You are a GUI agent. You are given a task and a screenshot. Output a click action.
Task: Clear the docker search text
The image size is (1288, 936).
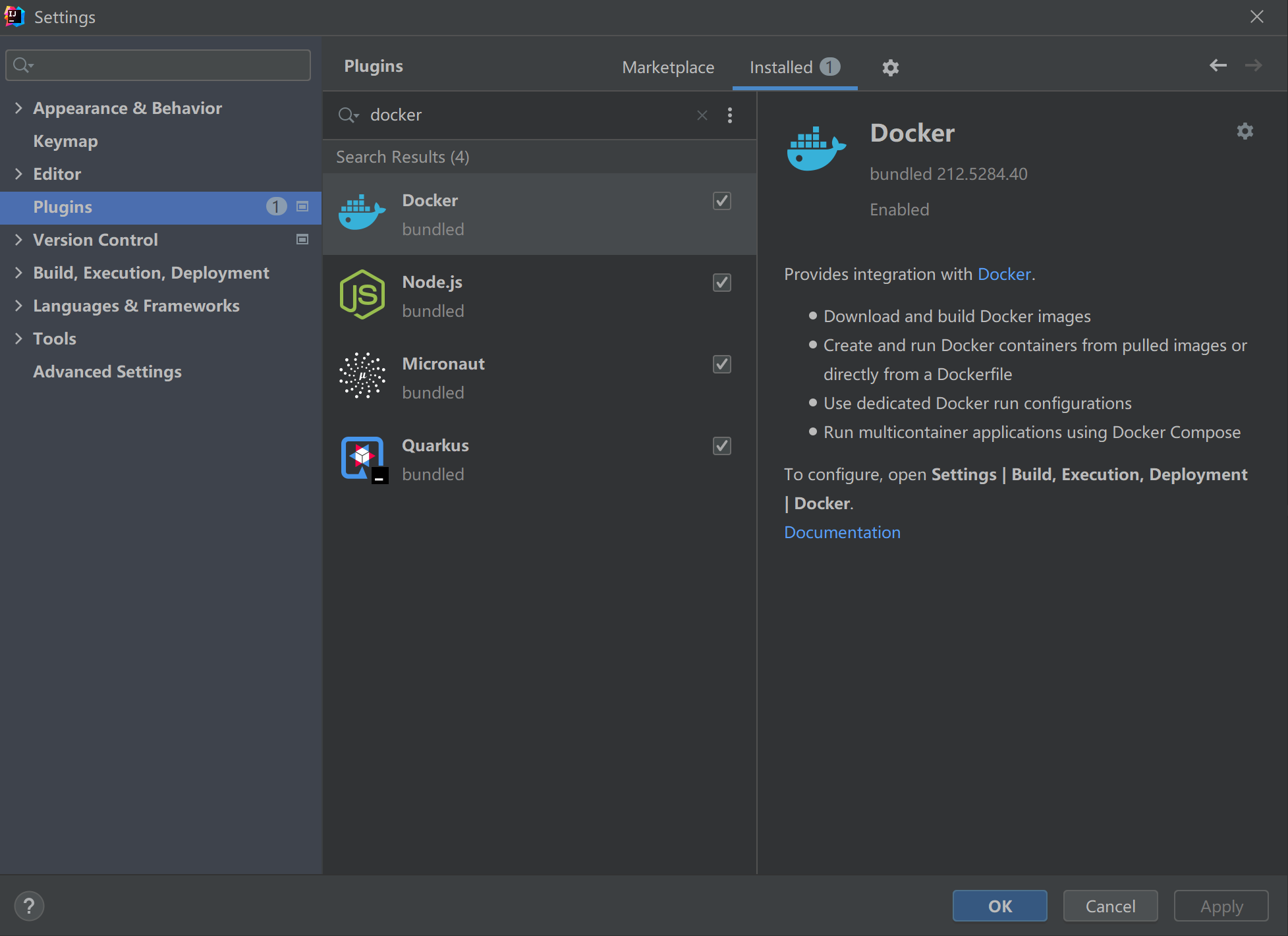[702, 115]
